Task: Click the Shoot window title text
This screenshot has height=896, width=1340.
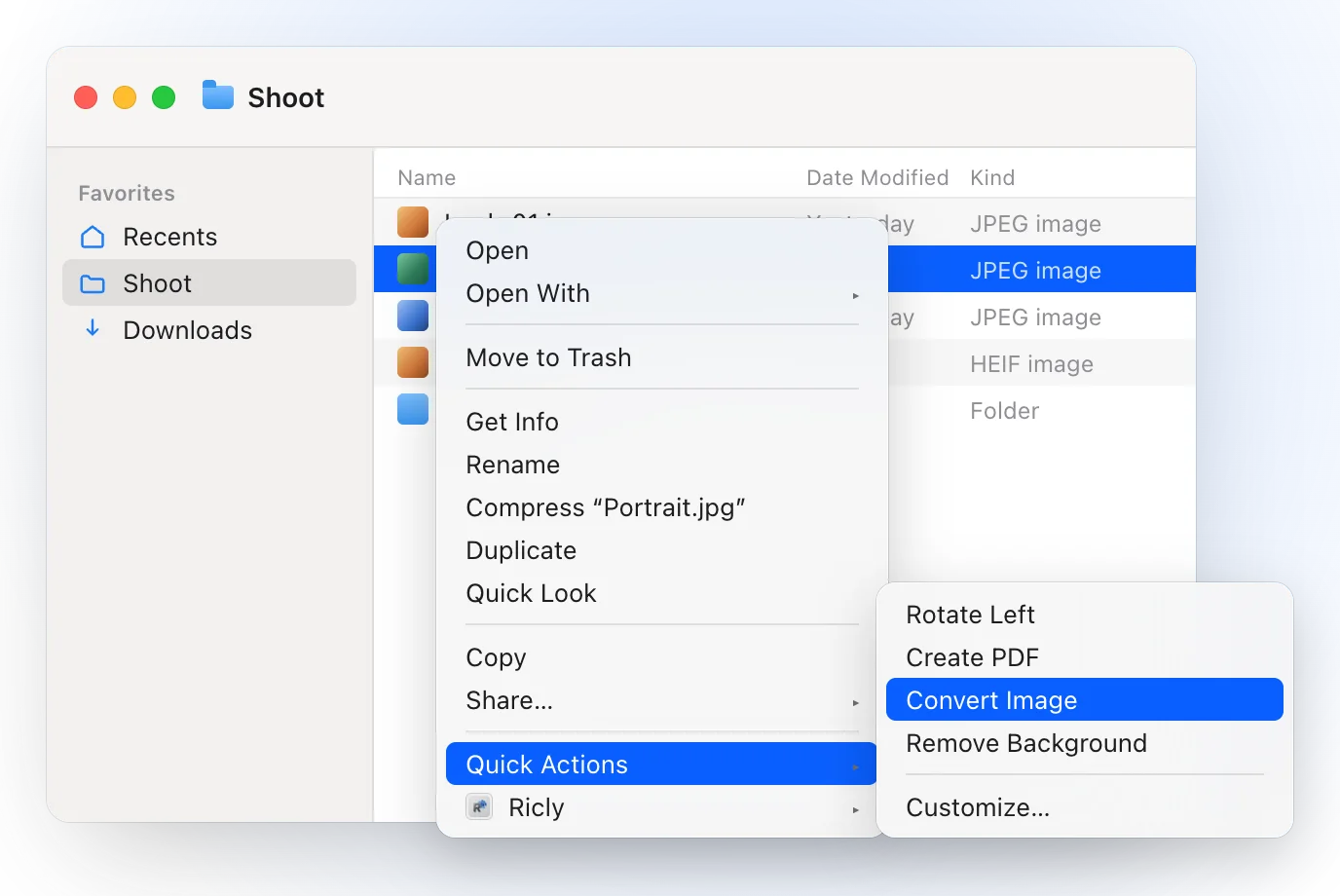Action: coord(286,97)
